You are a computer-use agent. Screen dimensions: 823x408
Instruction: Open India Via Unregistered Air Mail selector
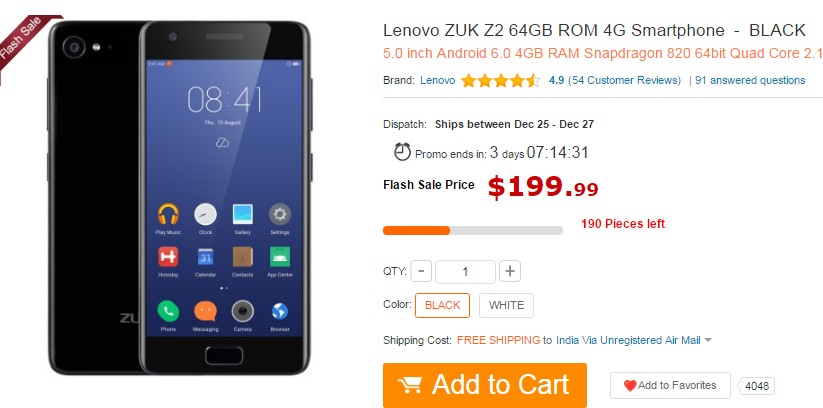pyautogui.click(x=628, y=340)
